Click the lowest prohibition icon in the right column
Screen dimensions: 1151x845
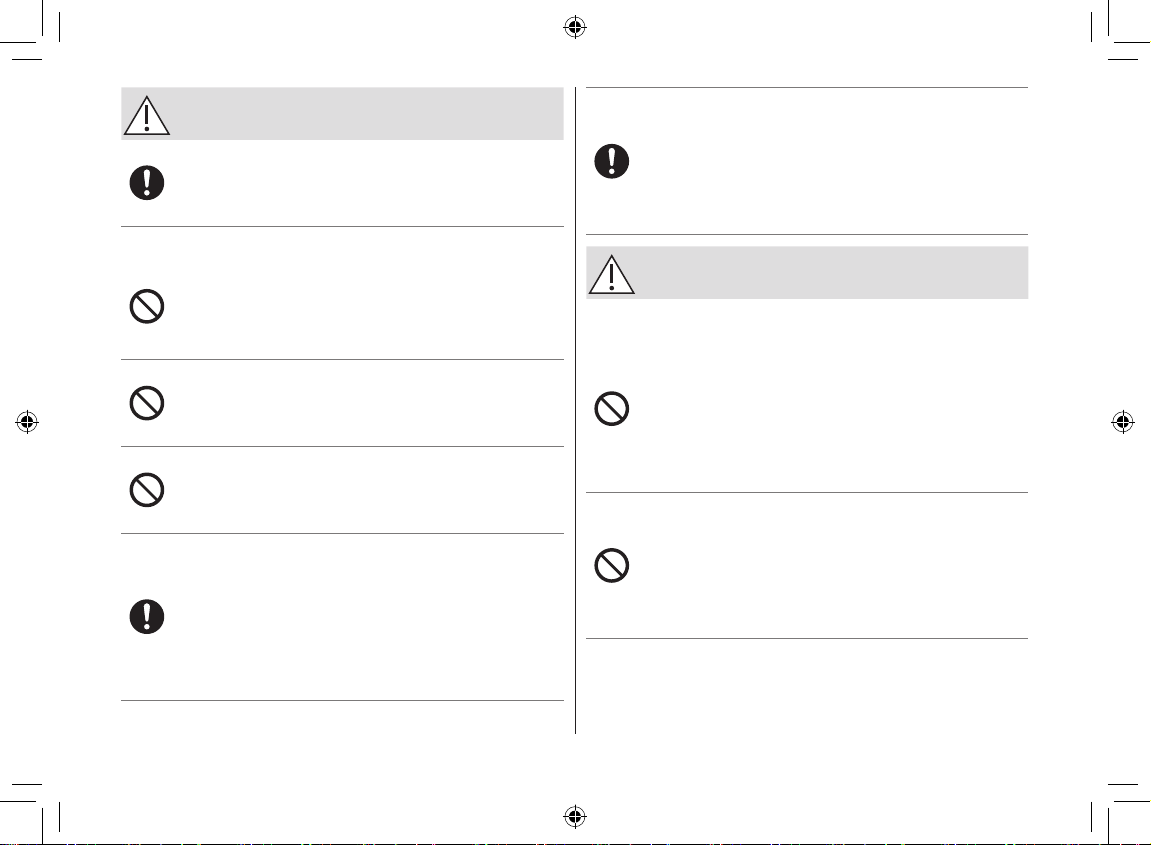611,565
